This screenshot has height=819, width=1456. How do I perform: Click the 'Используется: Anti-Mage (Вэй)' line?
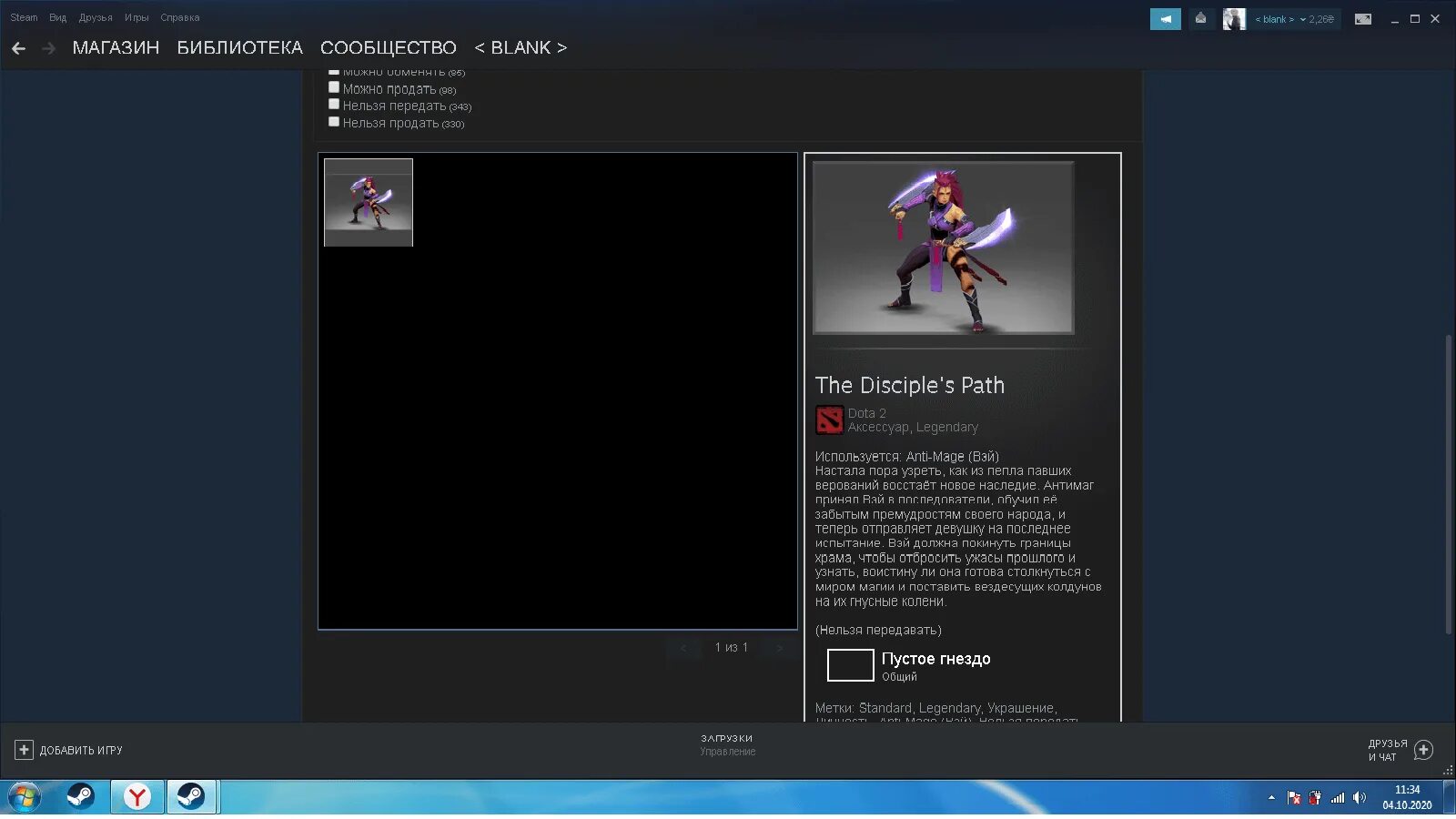coord(907,456)
